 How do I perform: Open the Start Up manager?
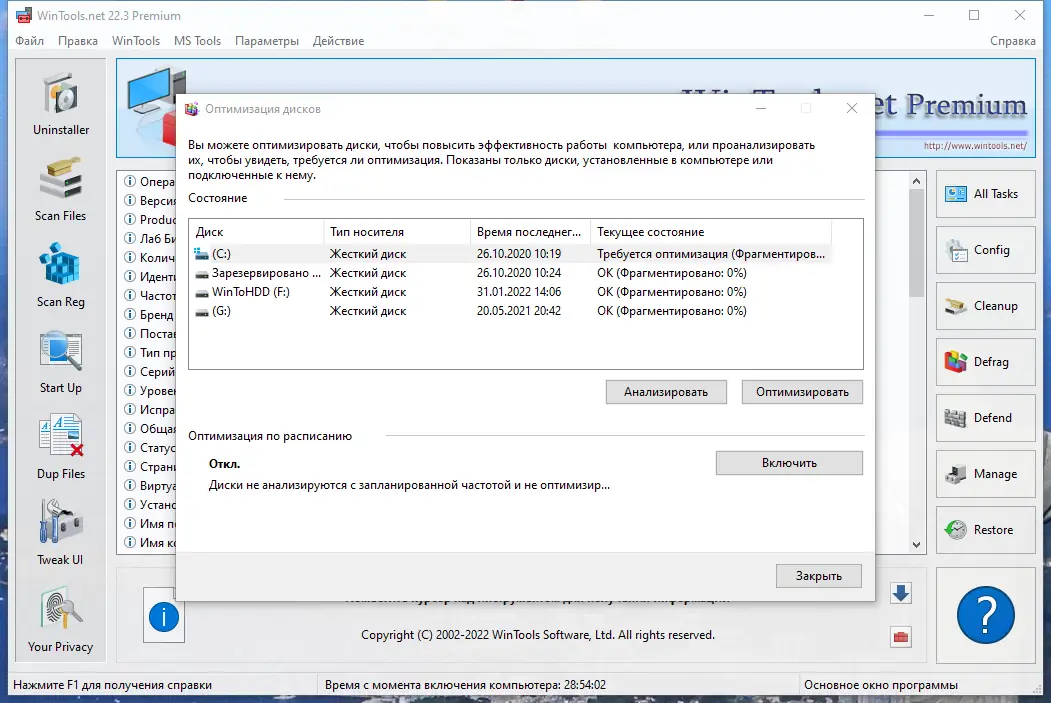tap(60, 362)
